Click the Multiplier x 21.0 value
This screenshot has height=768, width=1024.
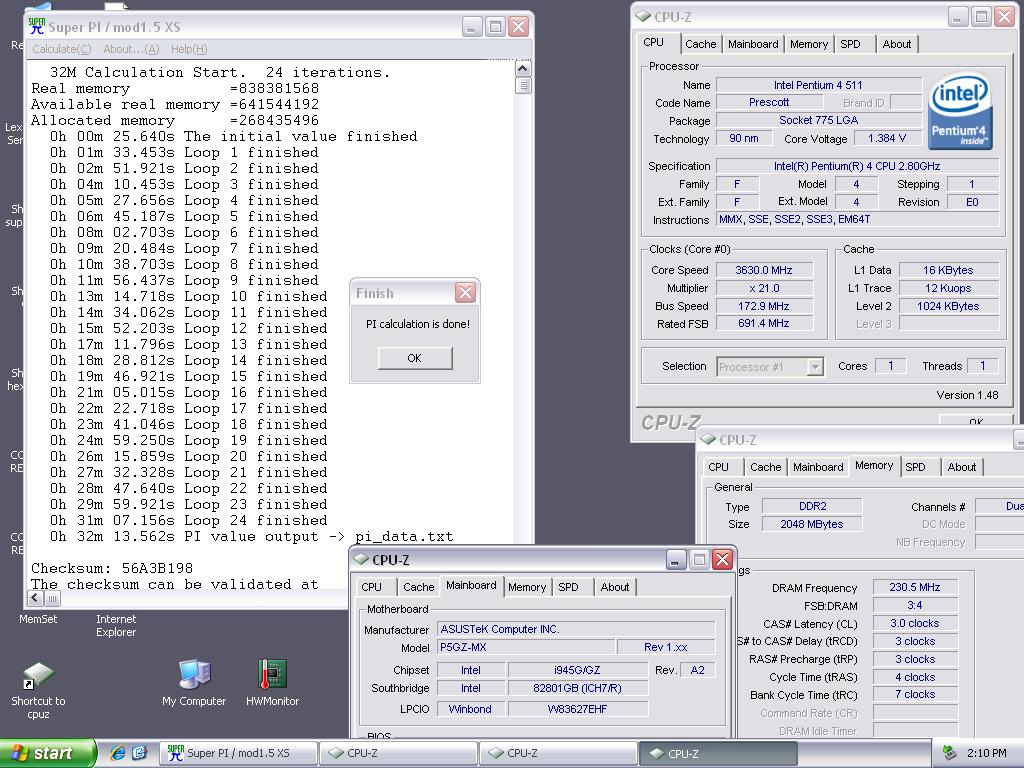764,288
